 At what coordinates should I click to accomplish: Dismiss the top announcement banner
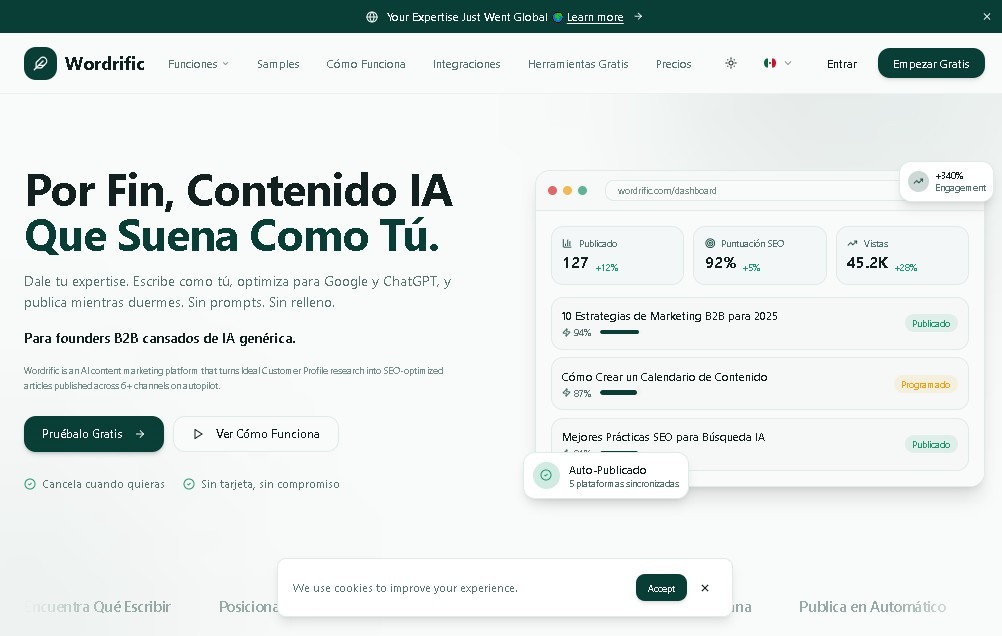(x=987, y=17)
